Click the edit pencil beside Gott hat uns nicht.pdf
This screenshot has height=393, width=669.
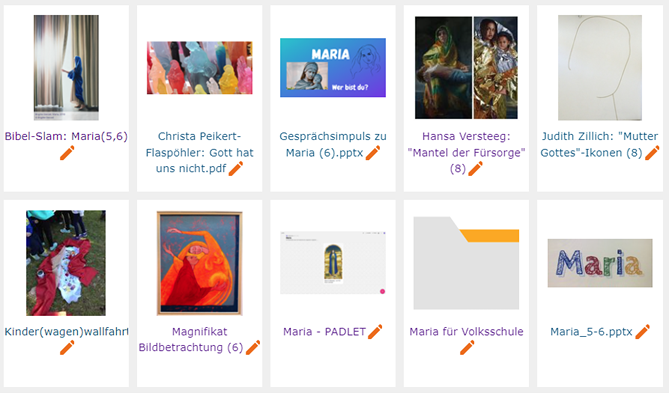tap(236, 169)
